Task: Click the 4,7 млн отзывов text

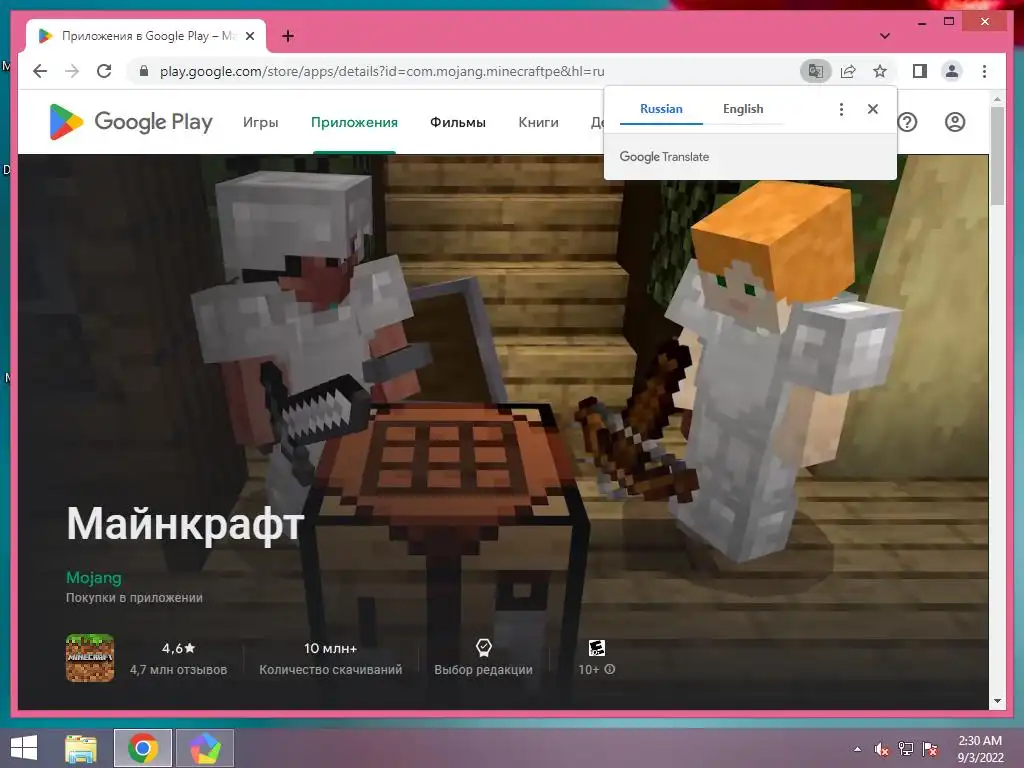Action: (x=178, y=669)
